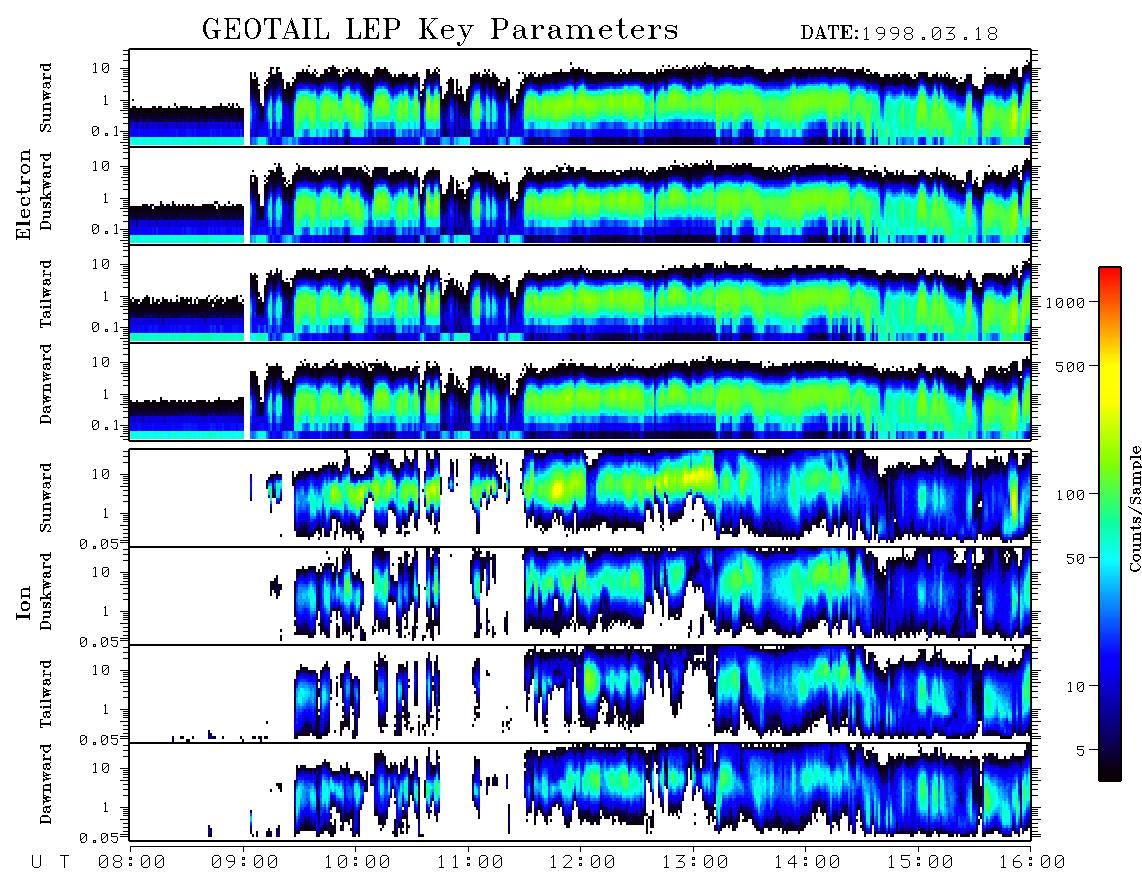Image resolution: width=1142 pixels, height=880 pixels.
Task: Click the colorbar tick label "10" near Counts/Sample
Action: 1075,686
